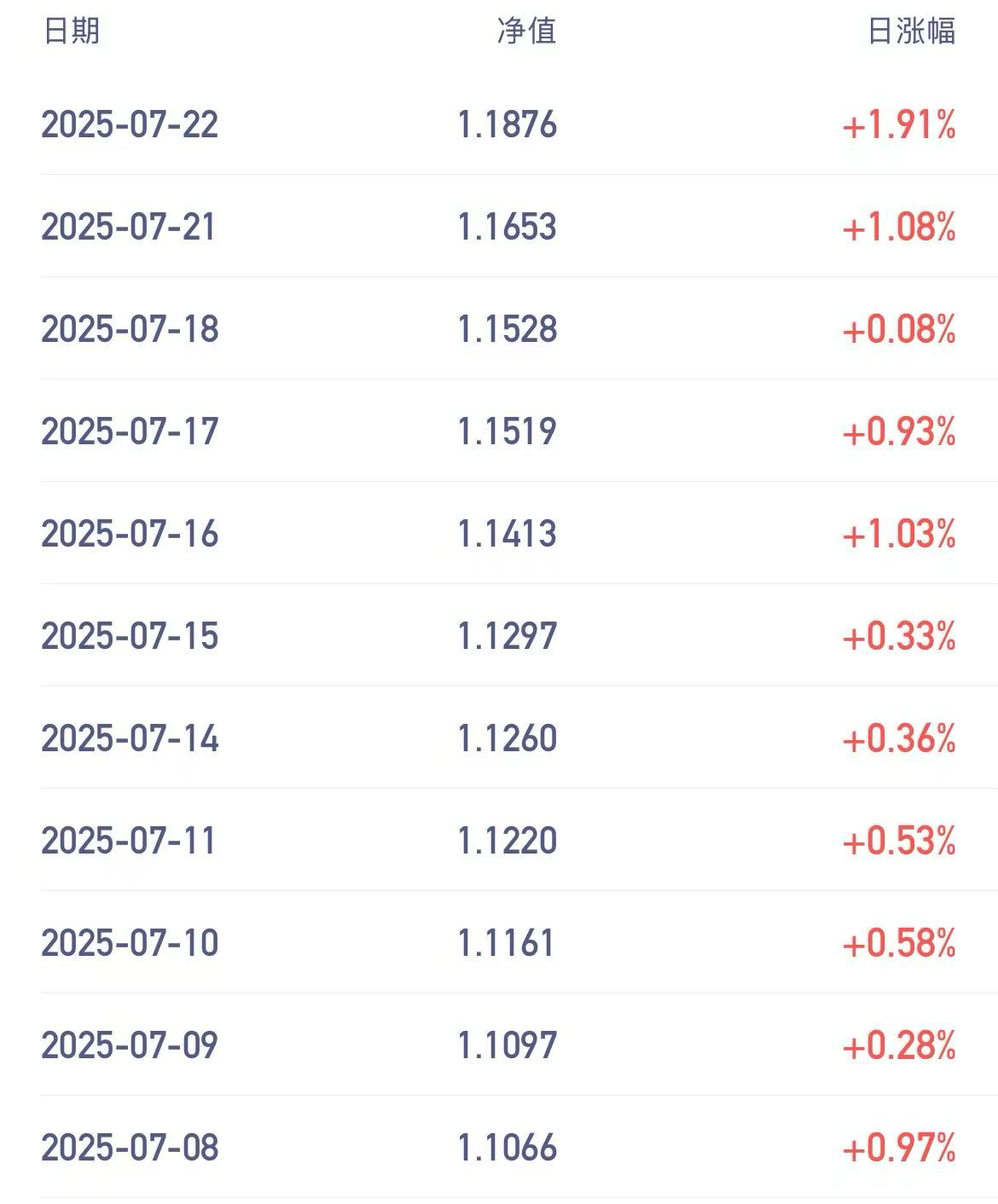998x1204 pixels.
Task: Select the +0.33% daily change
Action: [x=899, y=636]
